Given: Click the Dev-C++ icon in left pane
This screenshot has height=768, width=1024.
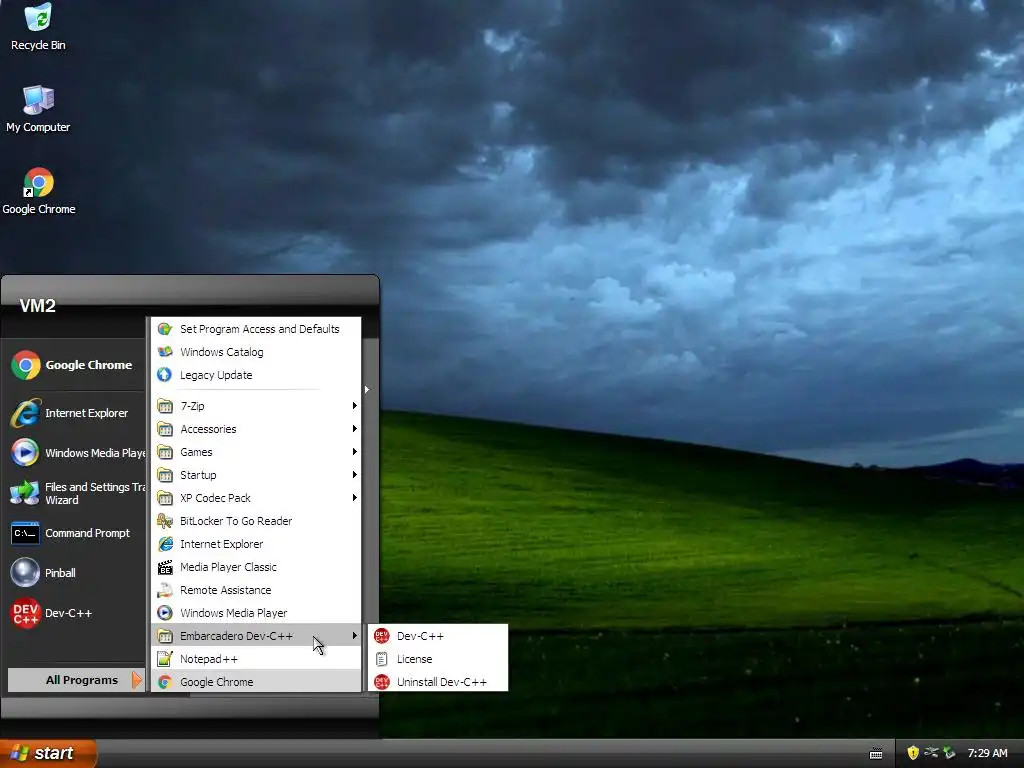Looking at the screenshot, I should click(x=25, y=613).
